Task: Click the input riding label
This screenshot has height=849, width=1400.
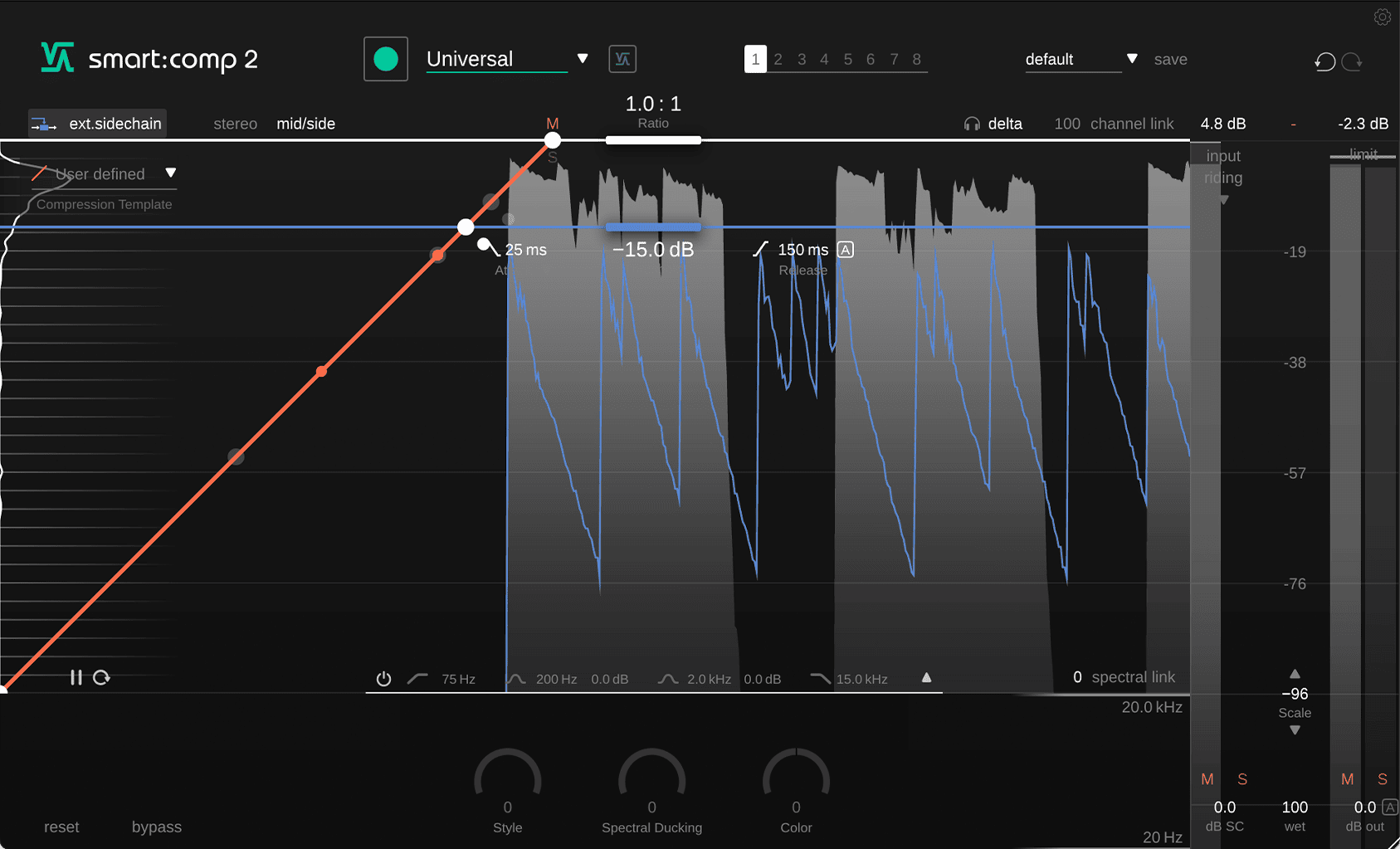Action: coord(1224,167)
